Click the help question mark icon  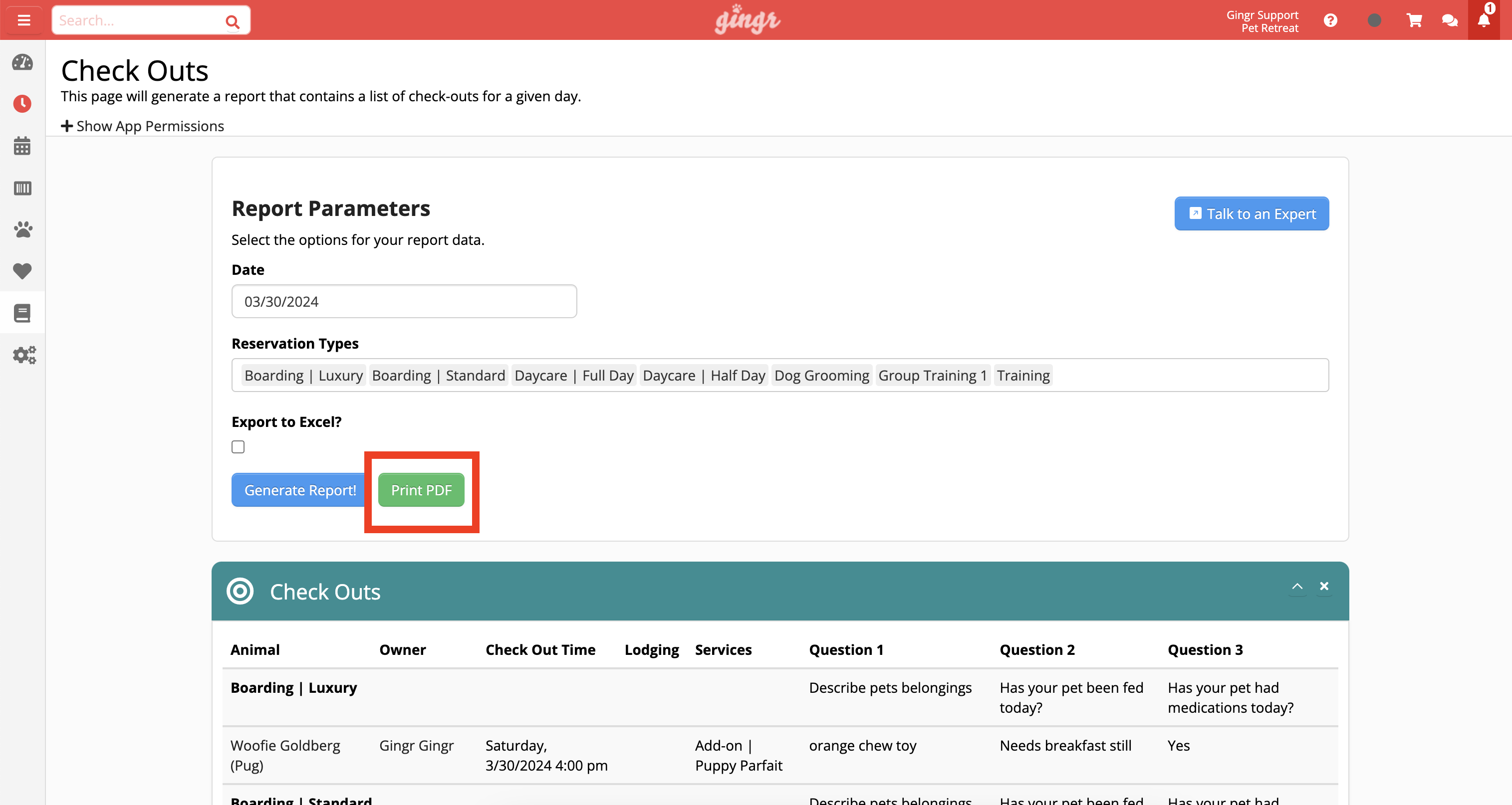(1331, 20)
